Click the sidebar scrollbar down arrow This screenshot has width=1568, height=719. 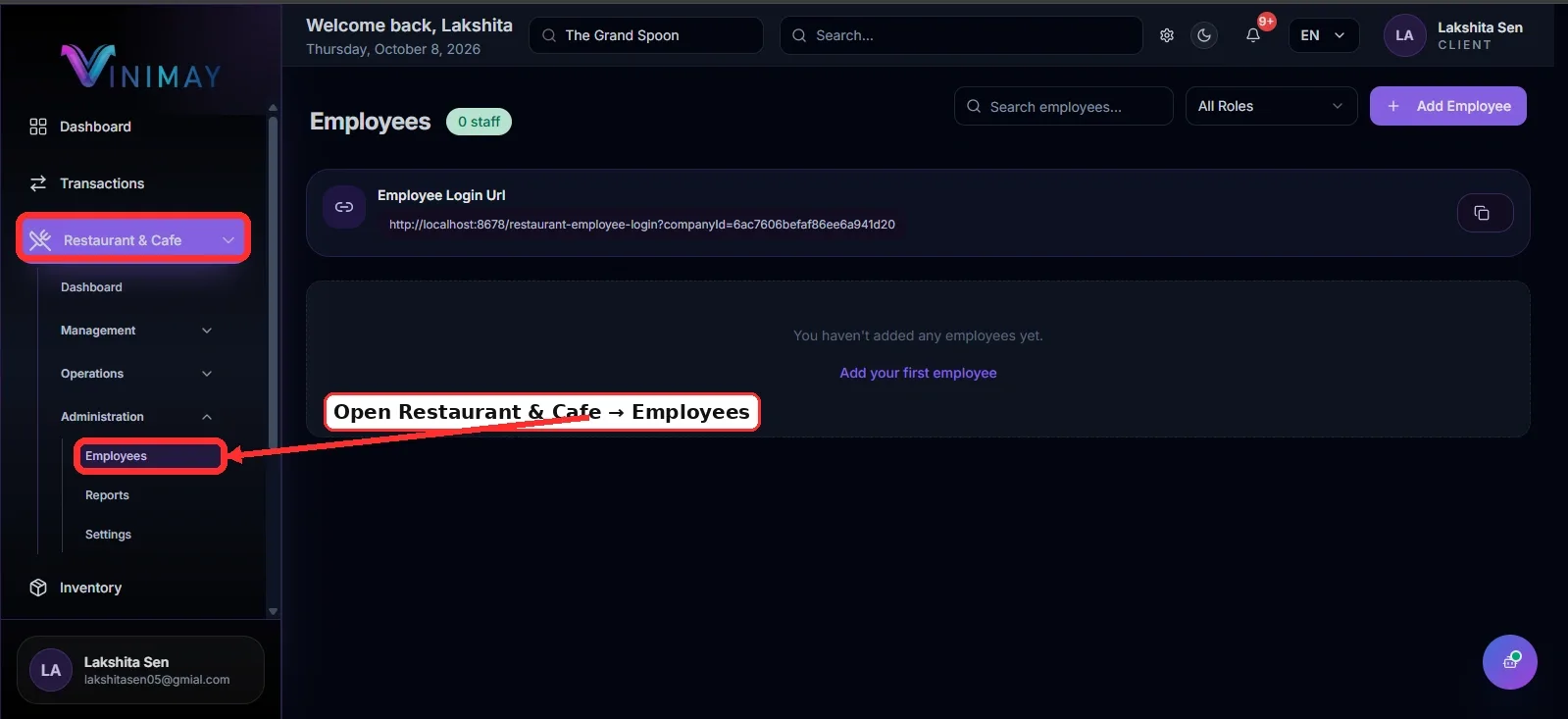[273, 611]
